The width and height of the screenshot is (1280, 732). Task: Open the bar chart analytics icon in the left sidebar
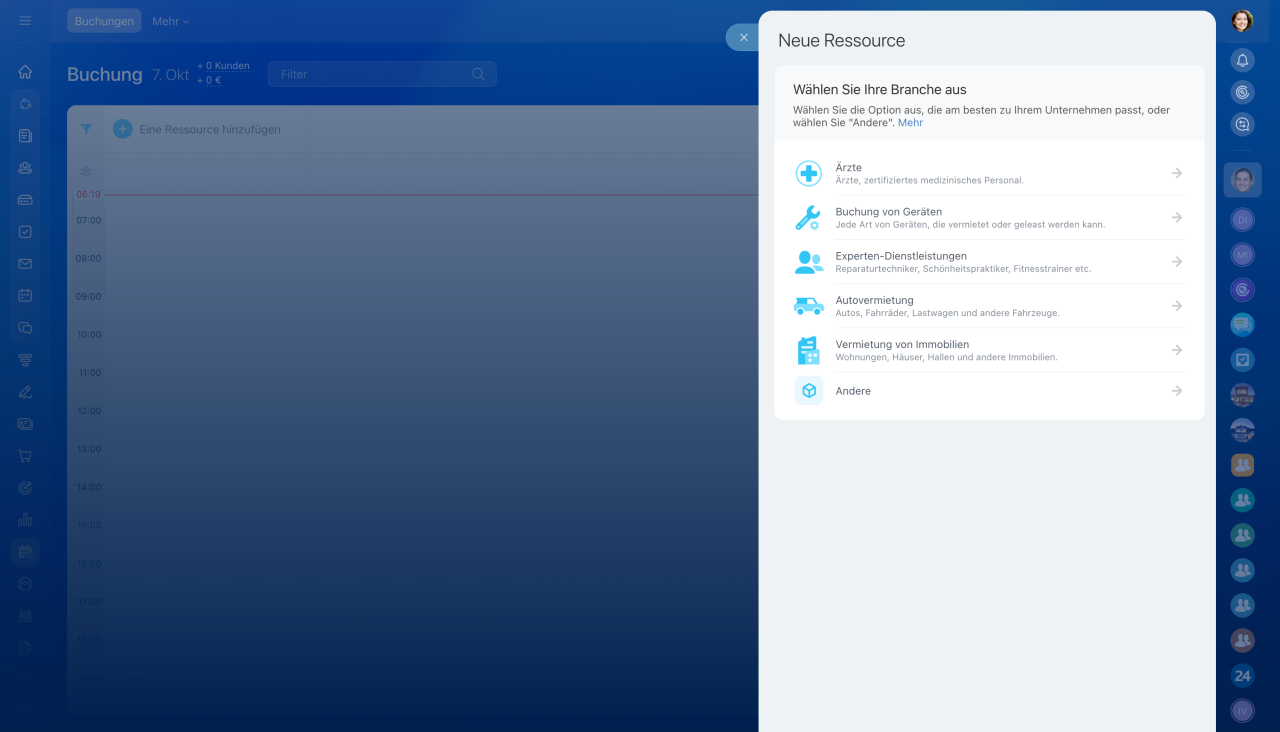pyautogui.click(x=25, y=520)
